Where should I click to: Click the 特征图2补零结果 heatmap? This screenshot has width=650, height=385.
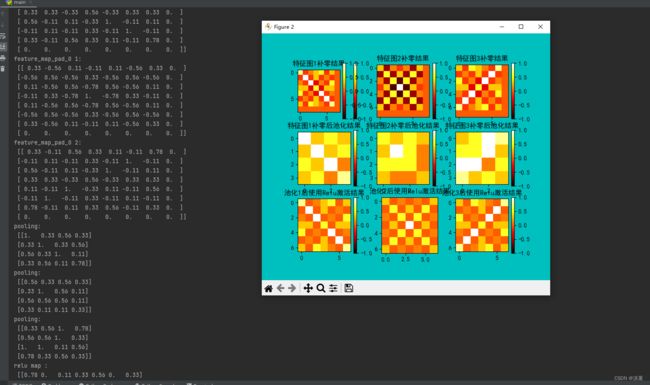403,91
